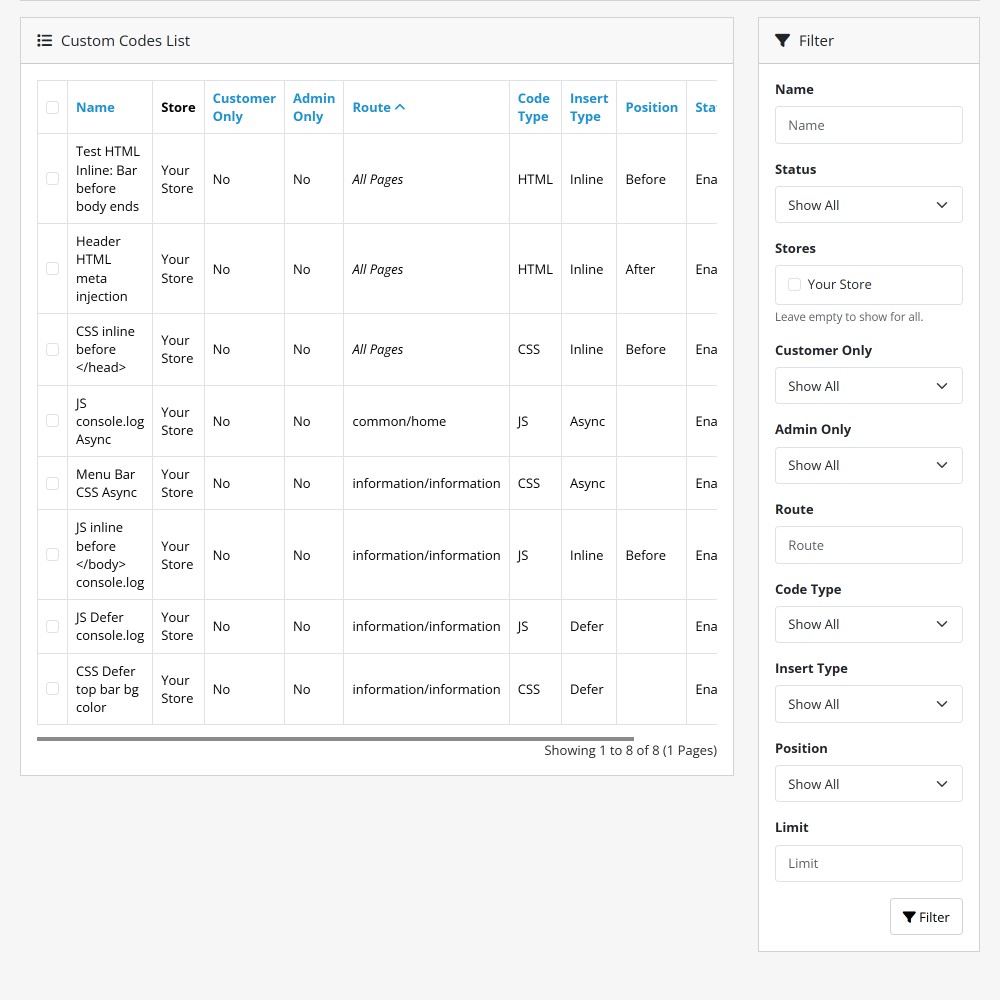
Task: Click 'JS Defer console.log' name cell
Action: pyautogui.click(x=110, y=626)
